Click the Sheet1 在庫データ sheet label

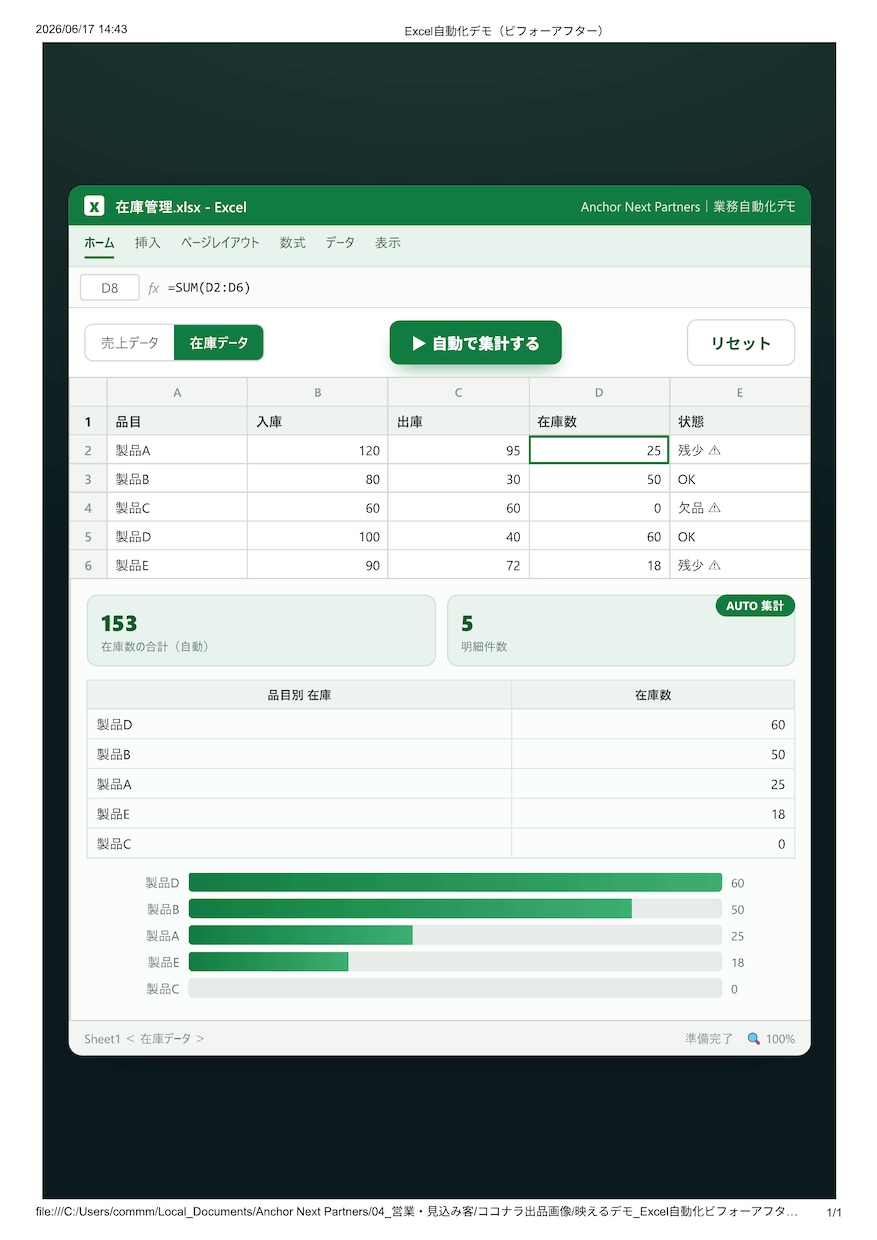(x=144, y=1039)
